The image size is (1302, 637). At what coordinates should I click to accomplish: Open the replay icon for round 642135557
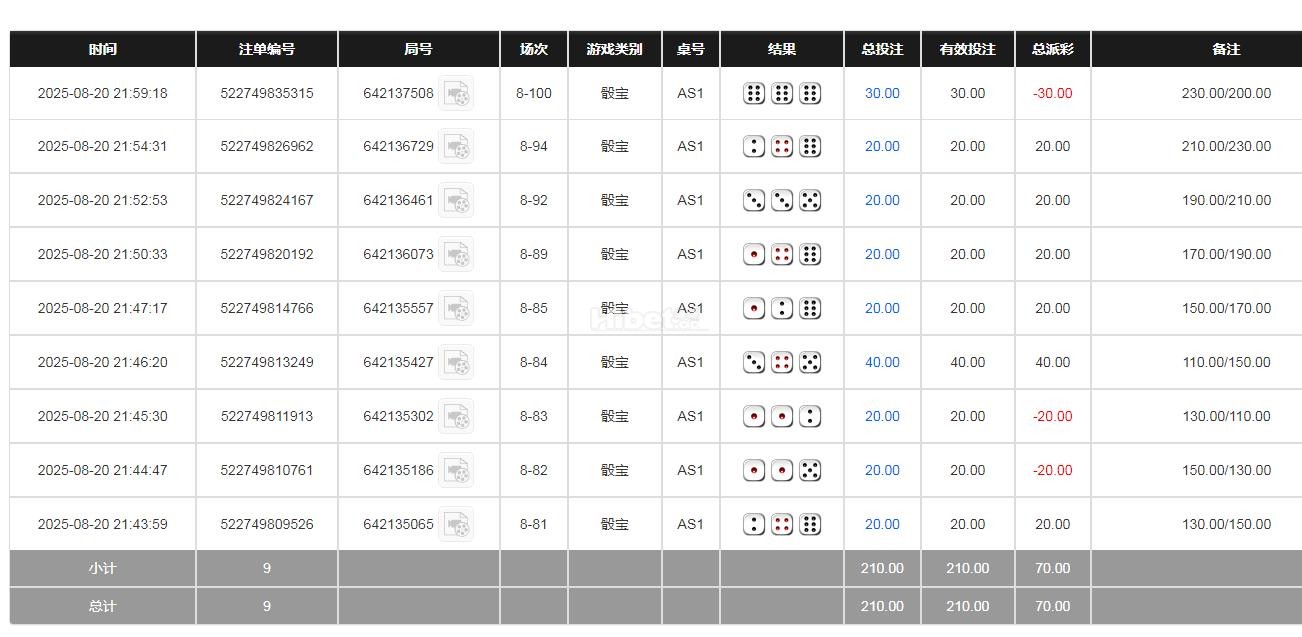coord(457,308)
